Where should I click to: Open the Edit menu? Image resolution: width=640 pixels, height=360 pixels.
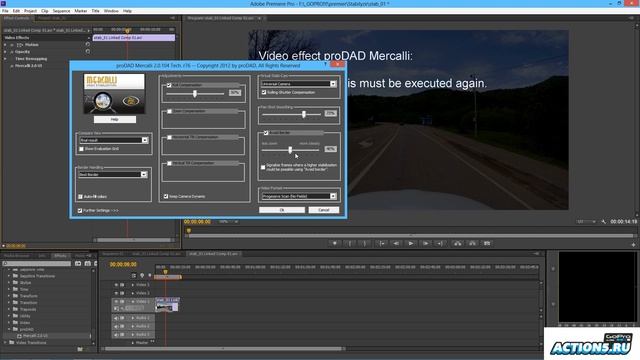[x=16, y=11]
